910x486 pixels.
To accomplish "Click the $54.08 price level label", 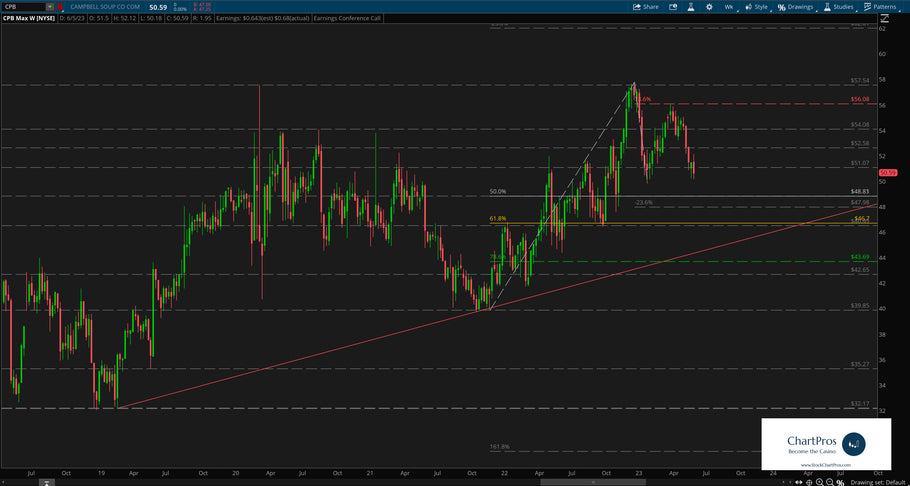I will tap(860, 124).
